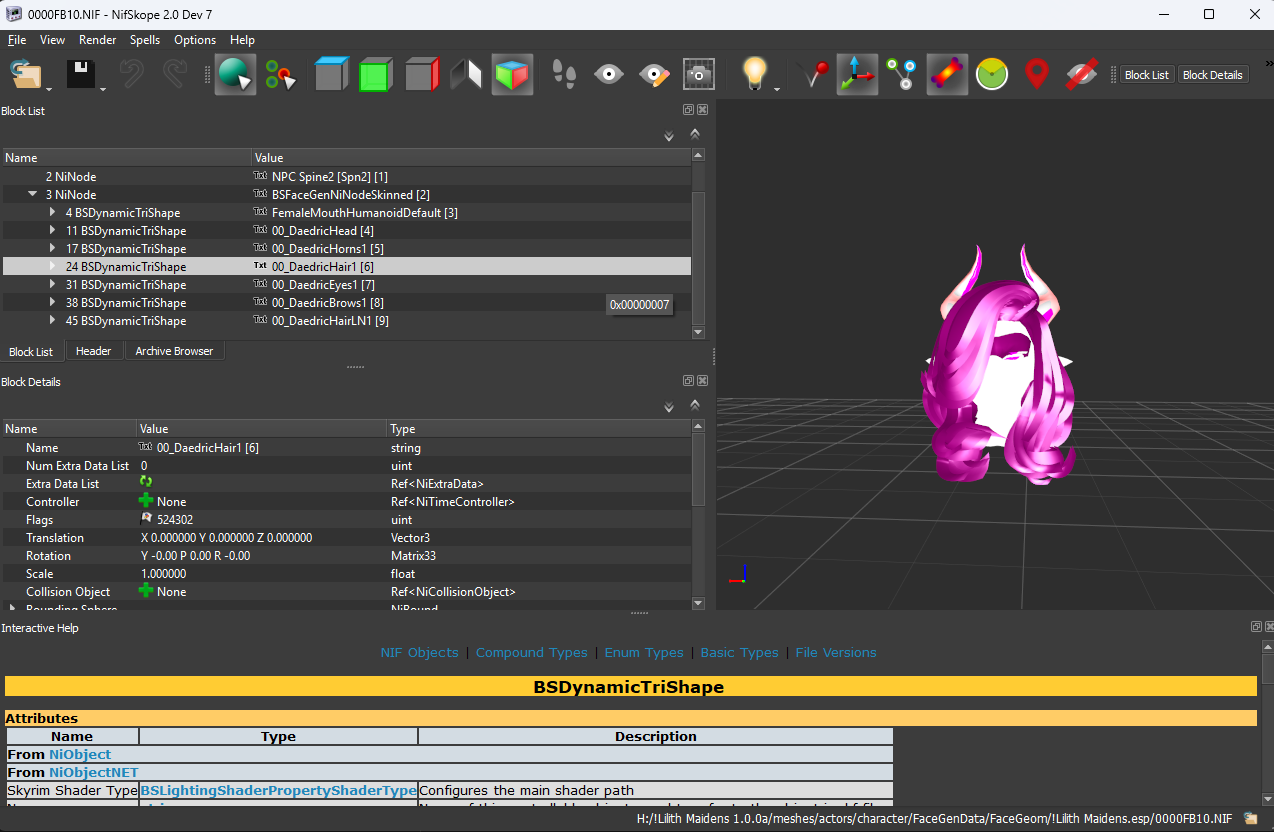Click the footprints walk view icon
The image size is (1274, 832).
point(564,74)
